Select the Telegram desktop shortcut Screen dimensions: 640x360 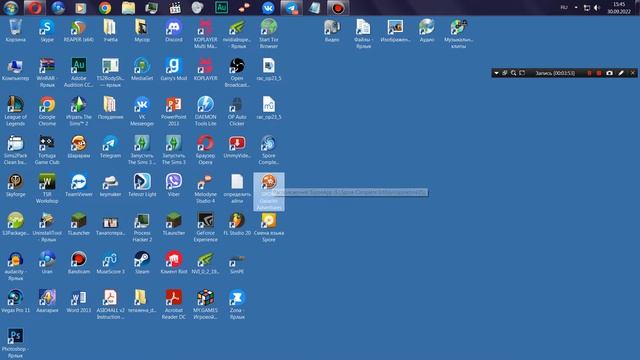tap(110, 147)
